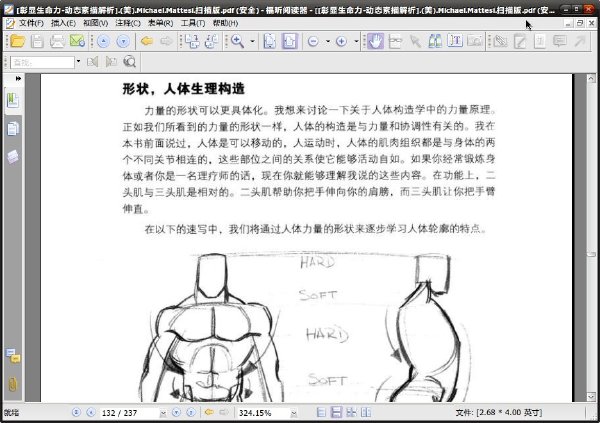This screenshot has height=423, width=600.
Task: Open the 插入(E) menu
Action: coord(63,23)
